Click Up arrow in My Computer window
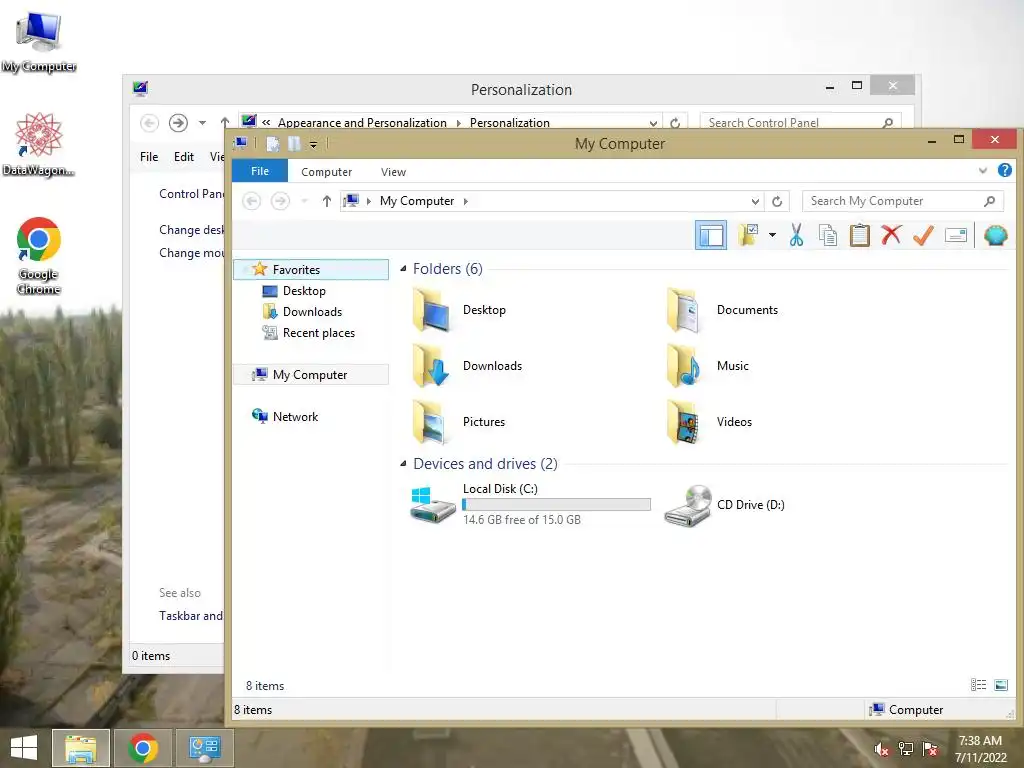This screenshot has height=768, width=1024. pyautogui.click(x=327, y=201)
